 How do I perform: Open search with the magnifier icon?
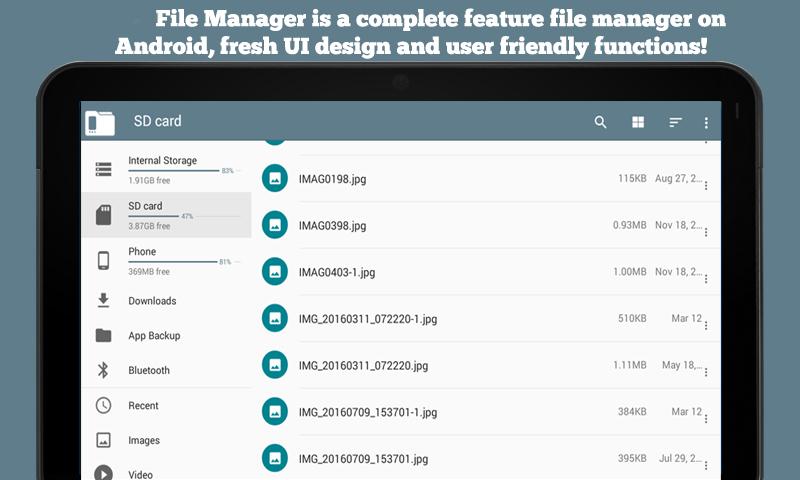click(x=600, y=122)
